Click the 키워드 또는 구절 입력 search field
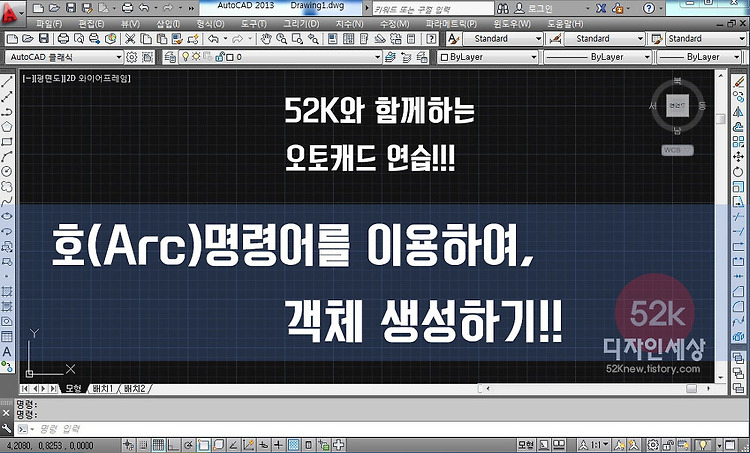 (433, 9)
